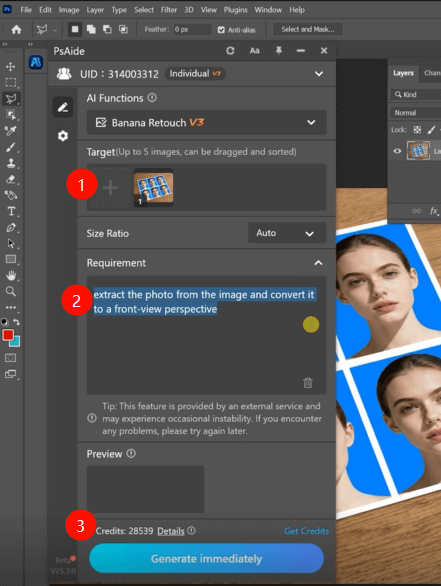Click the Select and Mask button
The height and width of the screenshot is (586, 441).
(308, 29)
